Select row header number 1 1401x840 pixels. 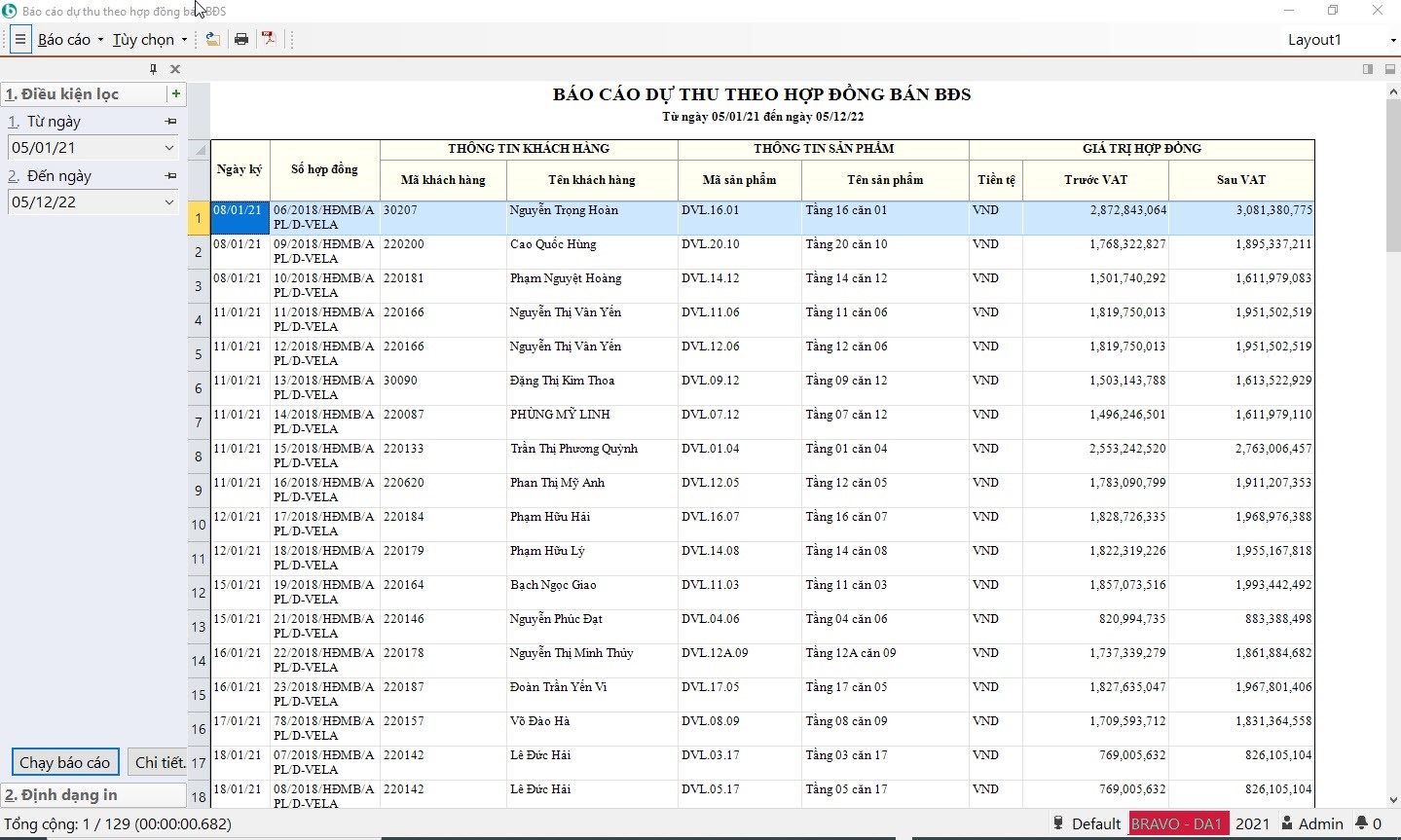199,218
